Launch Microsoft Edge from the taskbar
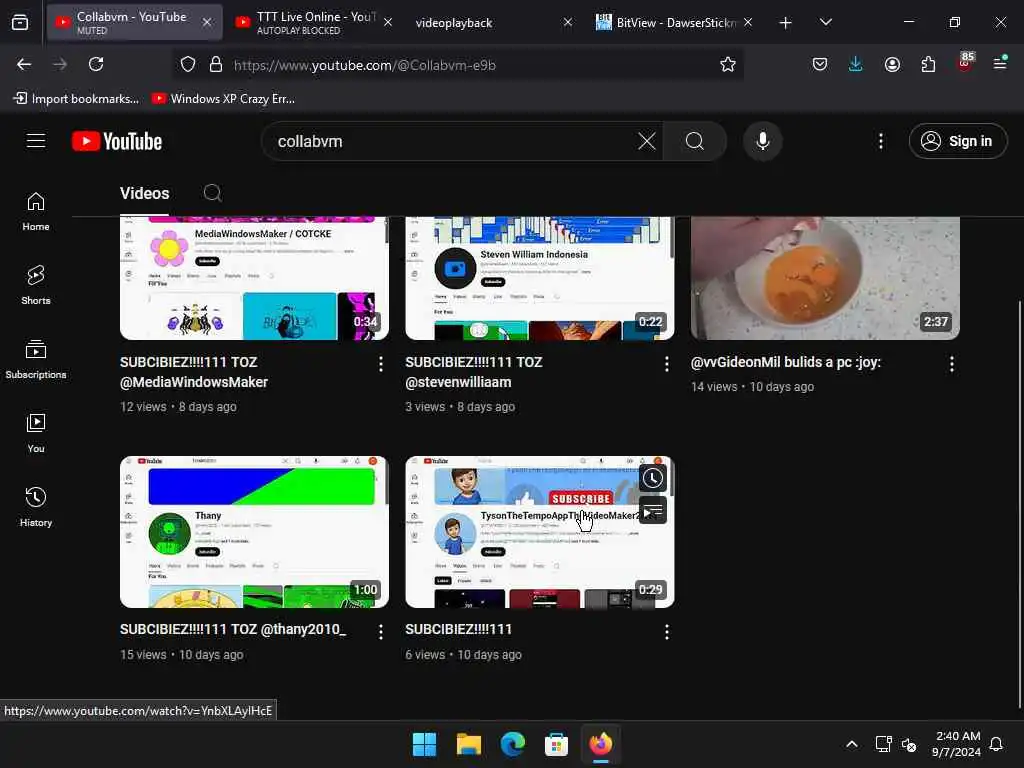The height and width of the screenshot is (768, 1024). click(513, 744)
